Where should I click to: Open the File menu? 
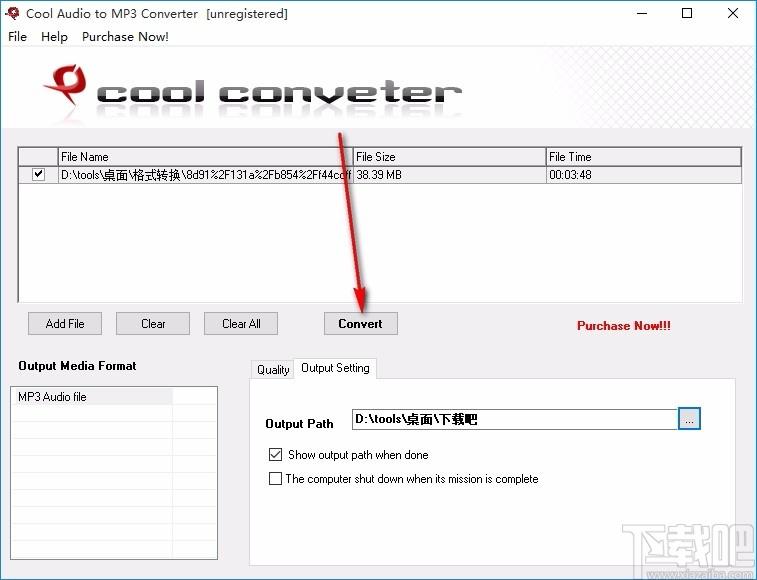coord(17,37)
